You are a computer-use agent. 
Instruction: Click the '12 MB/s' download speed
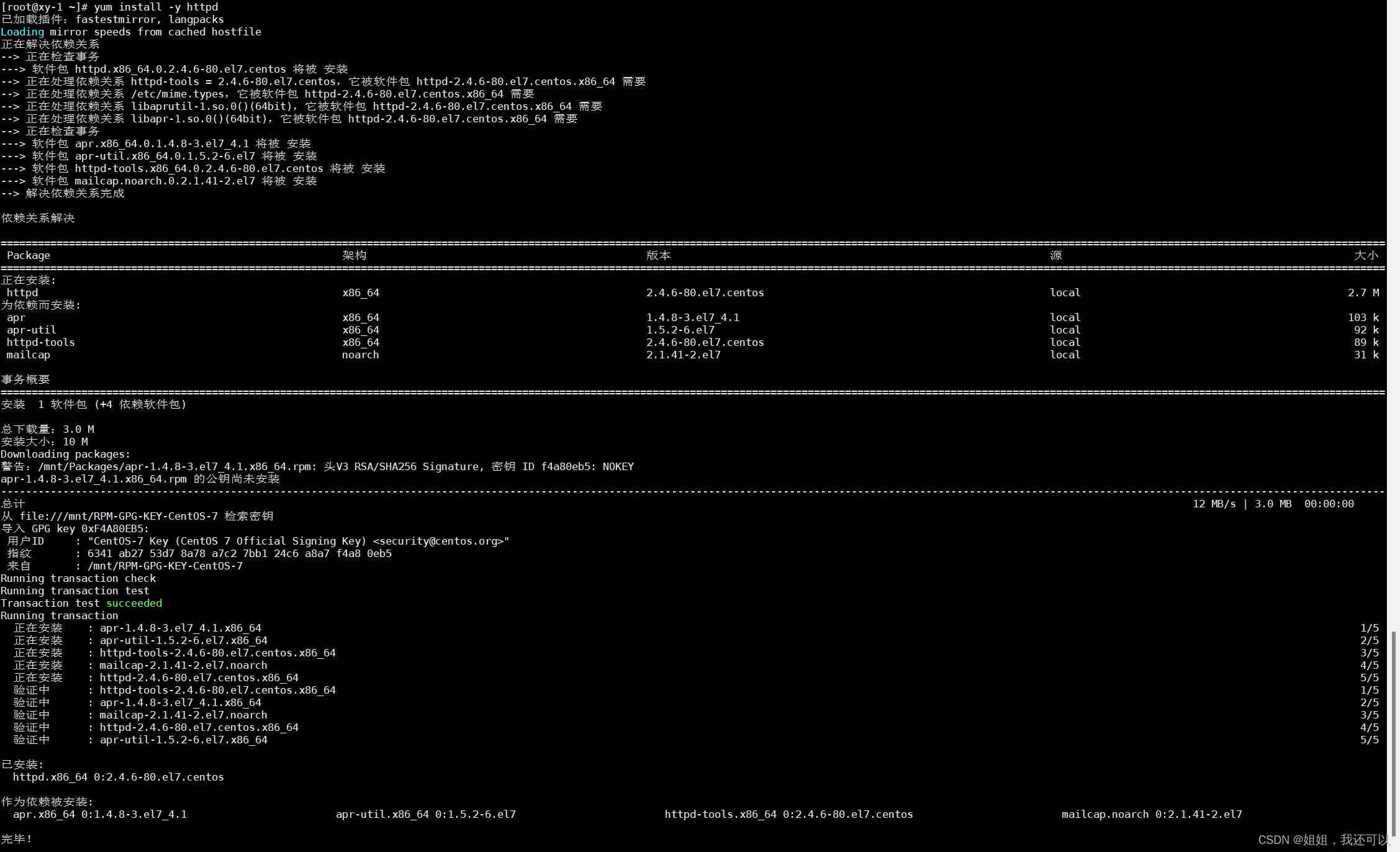pyautogui.click(x=1214, y=504)
